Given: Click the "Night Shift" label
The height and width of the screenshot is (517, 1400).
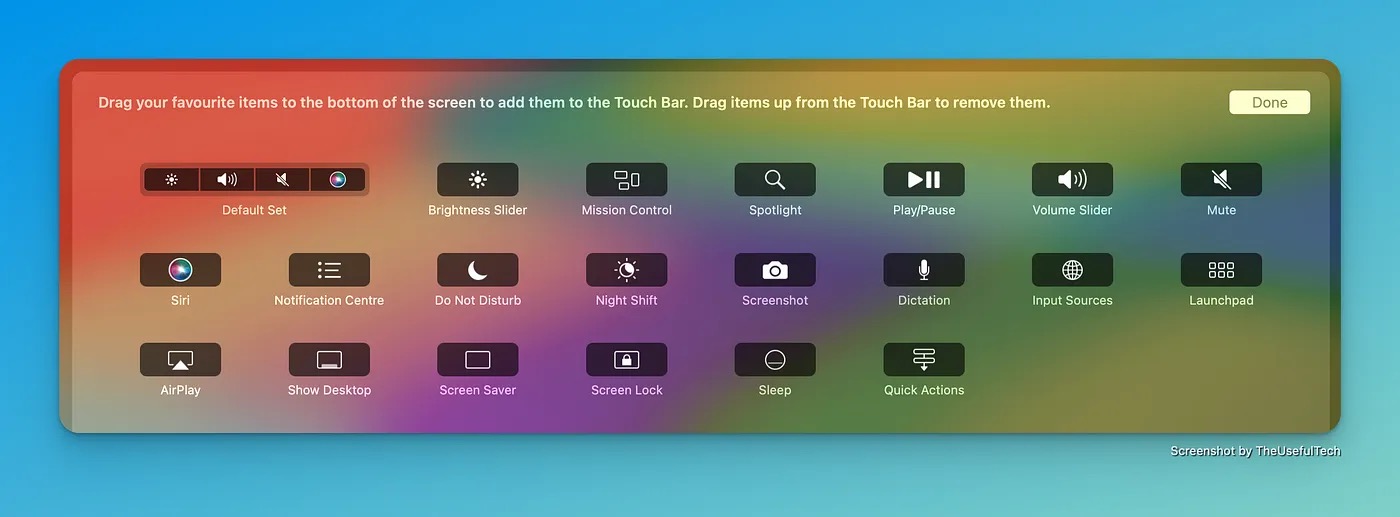Looking at the screenshot, I should point(627,300).
